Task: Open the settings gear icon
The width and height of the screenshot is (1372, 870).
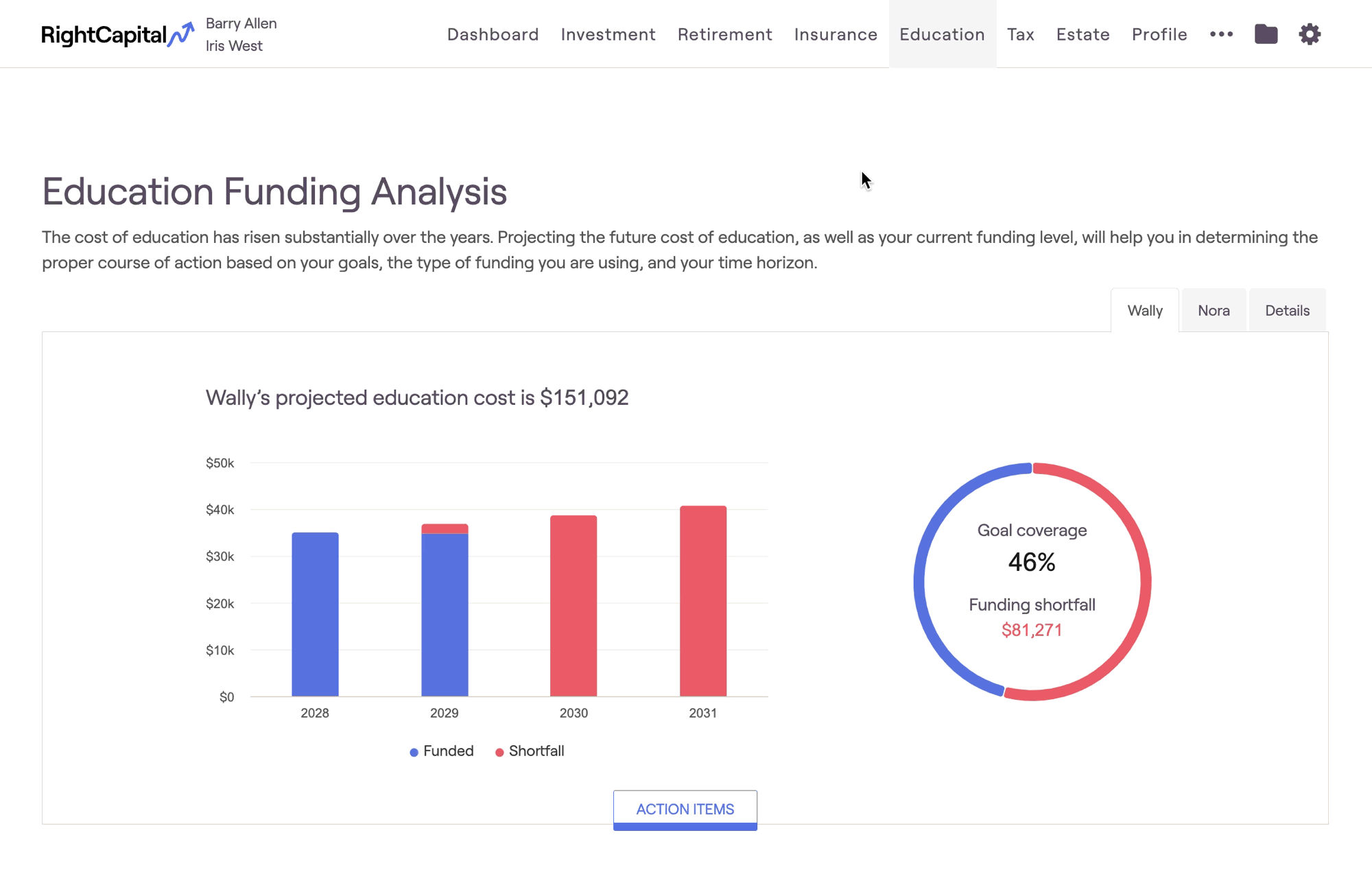Action: [x=1310, y=34]
